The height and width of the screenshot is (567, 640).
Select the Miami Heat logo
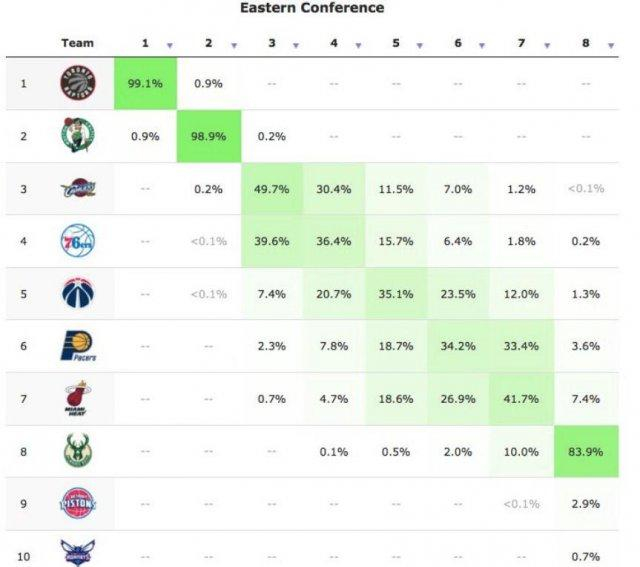[x=77, y=399]
